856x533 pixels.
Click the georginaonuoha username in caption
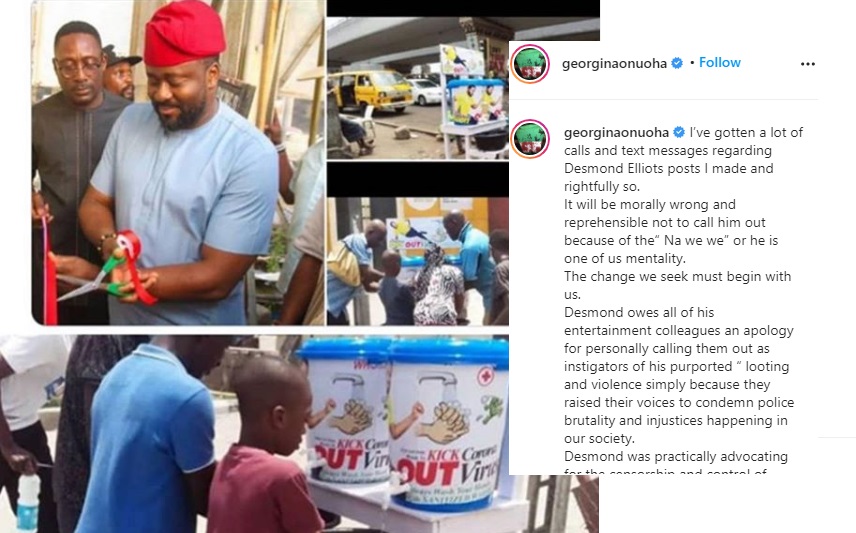click(616, 132)
